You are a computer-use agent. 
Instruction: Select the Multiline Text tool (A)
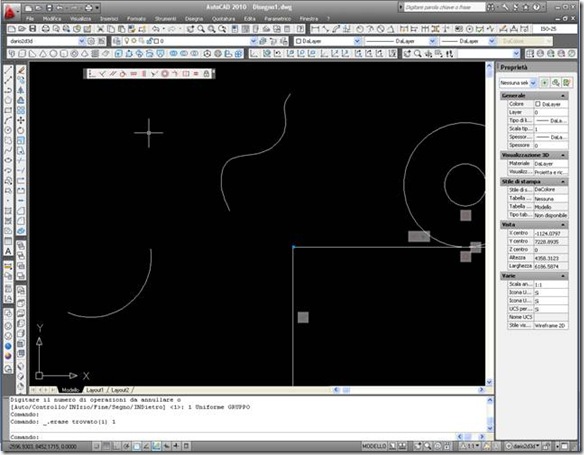[x=8, y=251]
